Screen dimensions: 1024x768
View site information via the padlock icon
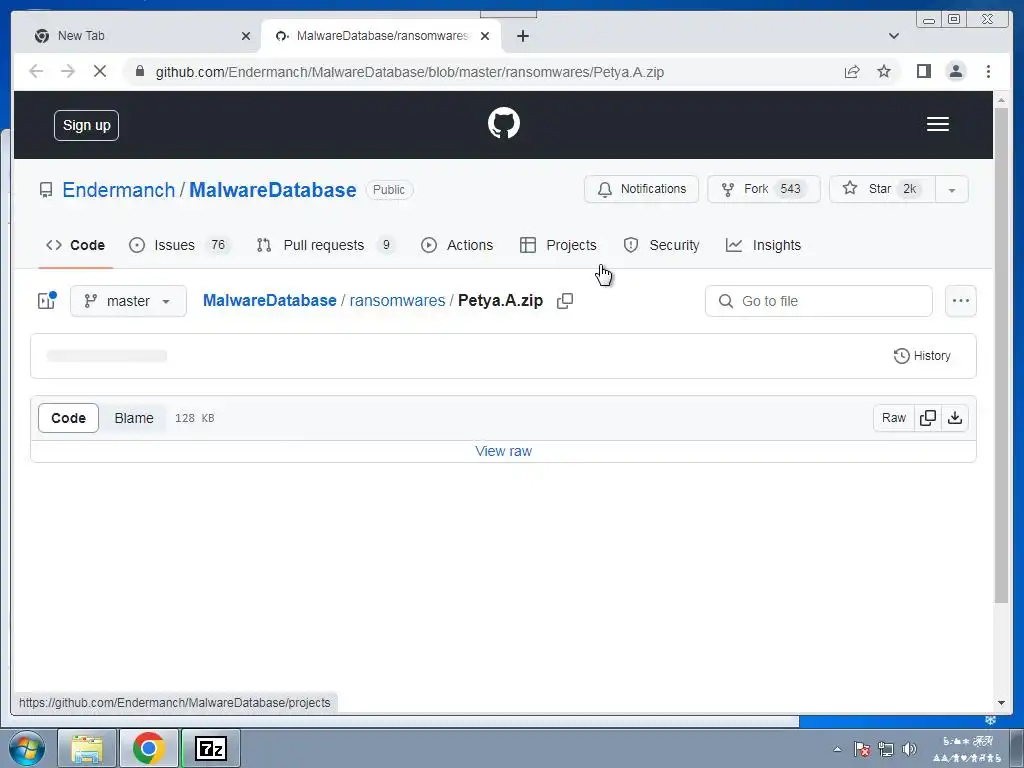pyautogui.click(x=140, y=71)
